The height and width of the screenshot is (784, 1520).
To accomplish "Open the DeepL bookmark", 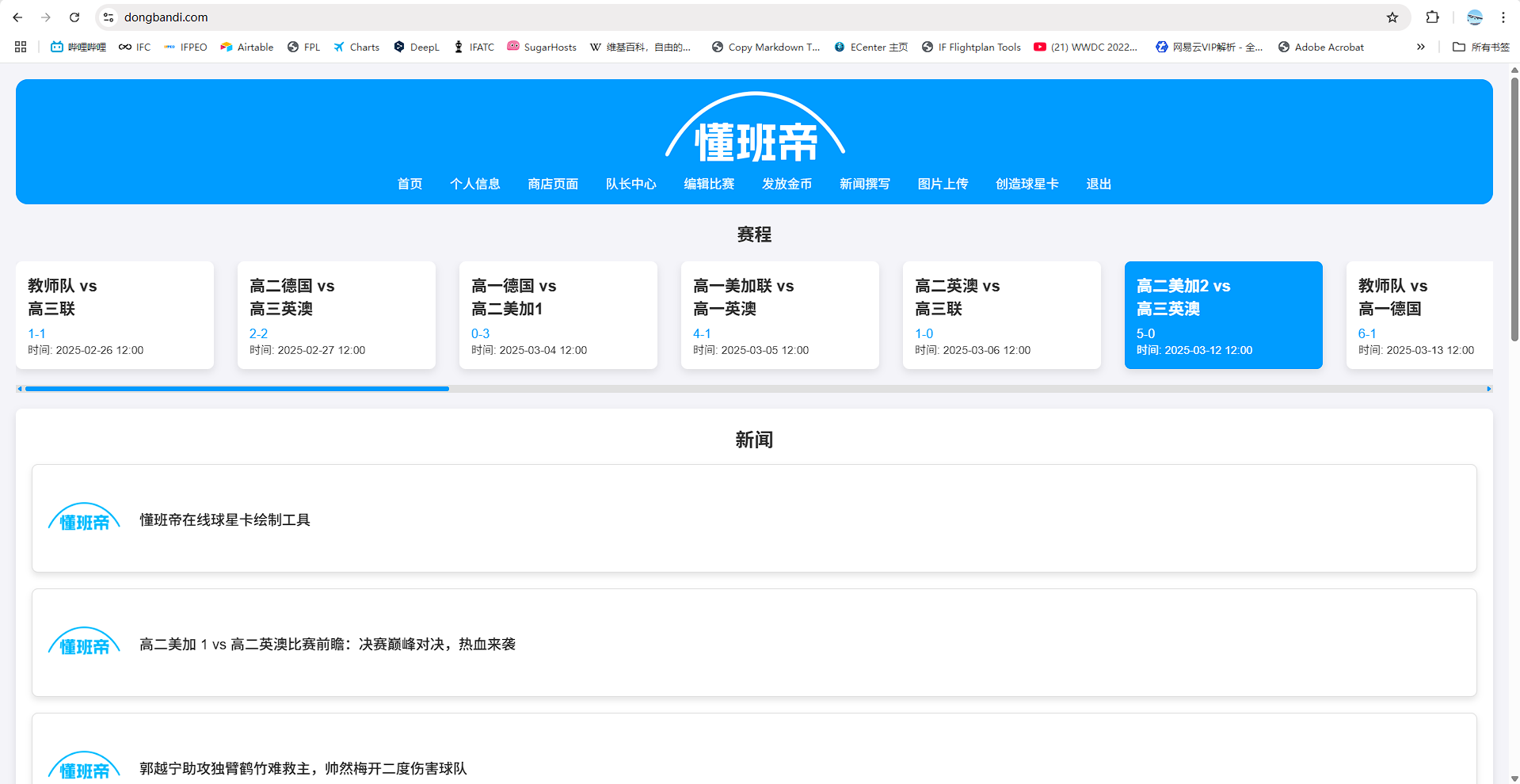I will click(x=417, y=47).
